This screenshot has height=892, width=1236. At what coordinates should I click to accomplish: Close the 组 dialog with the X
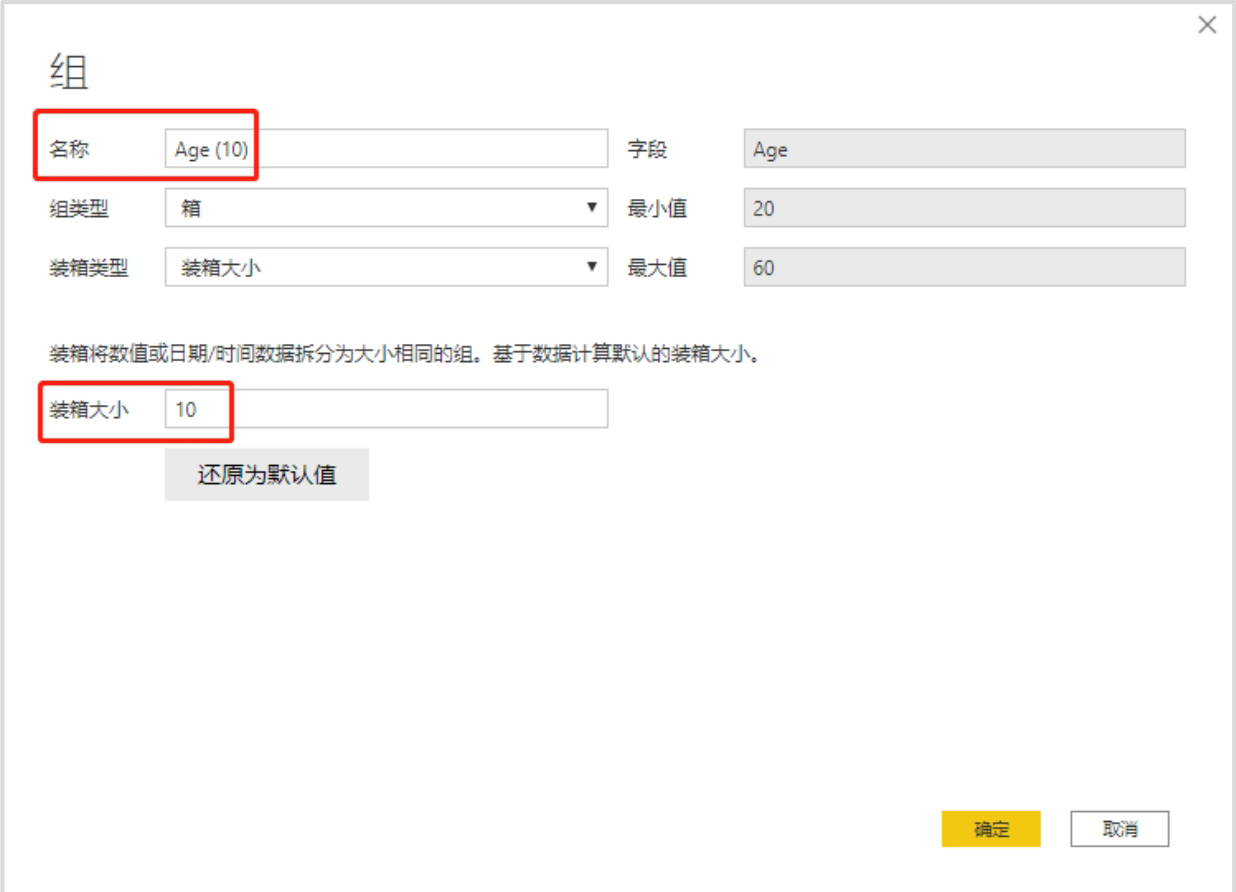[1207, 26]
